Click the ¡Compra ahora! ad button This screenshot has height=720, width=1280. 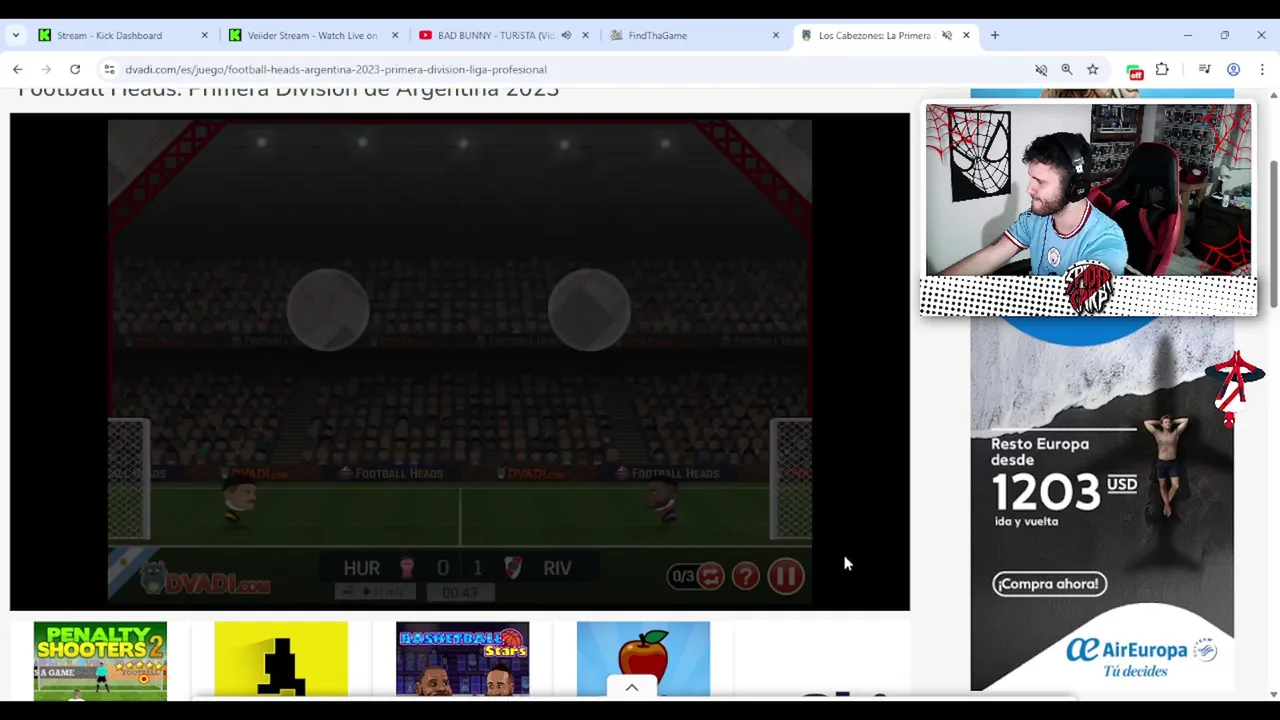click(x=1049, y=584)
